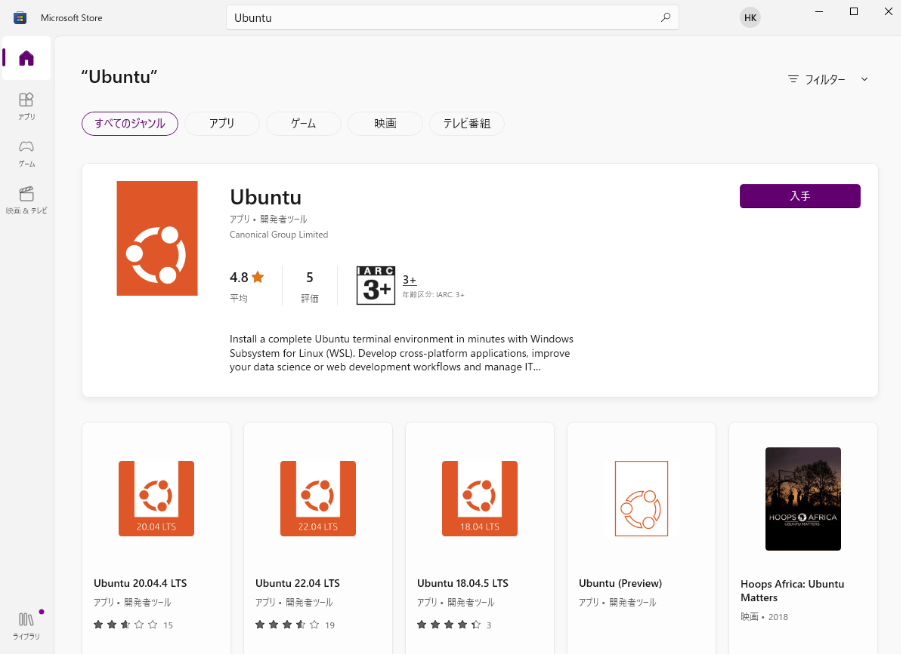Click the search box containing Ubuntu
This screenshot has width=901, height=660.
point(452,17)
